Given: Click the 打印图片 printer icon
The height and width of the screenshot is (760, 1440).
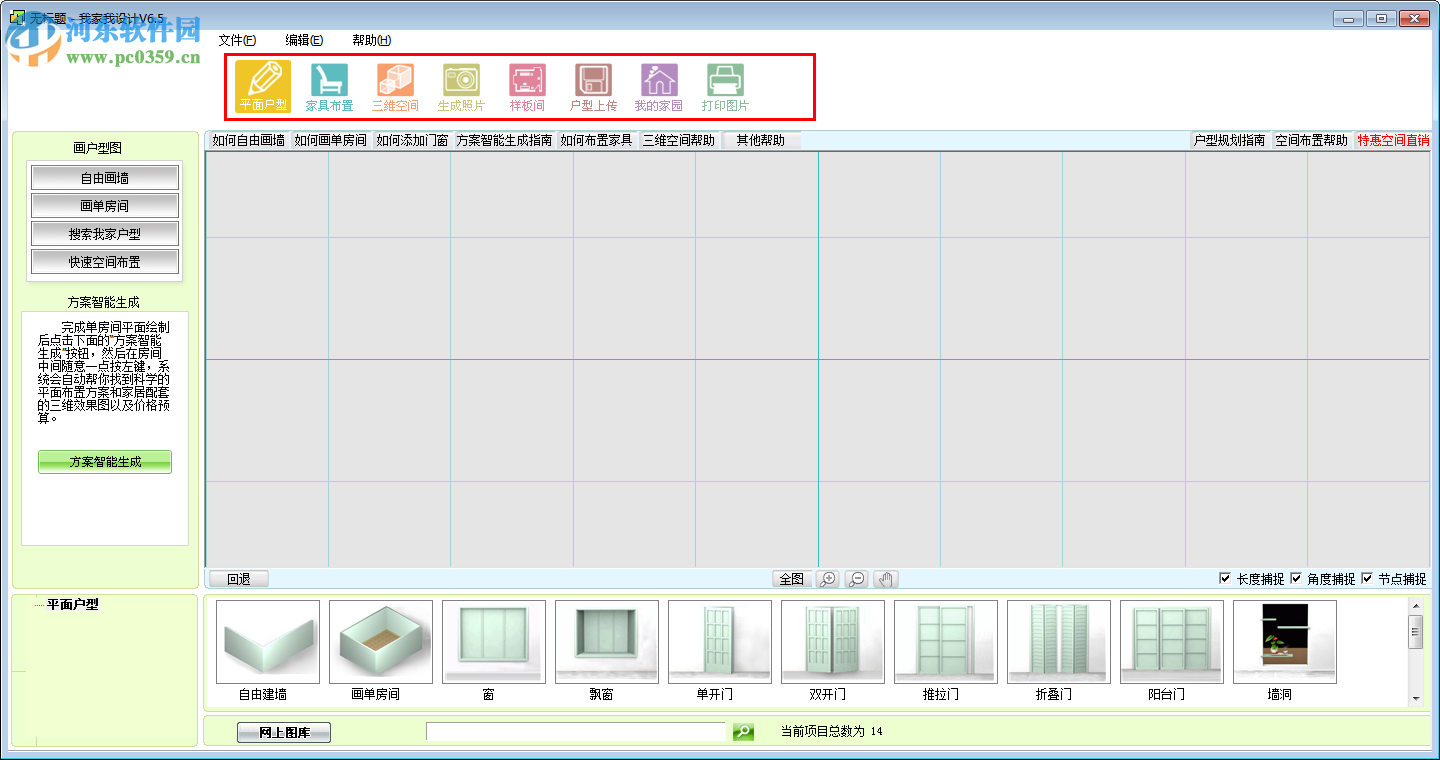Looking at the screenshot, I should [725, 86].
